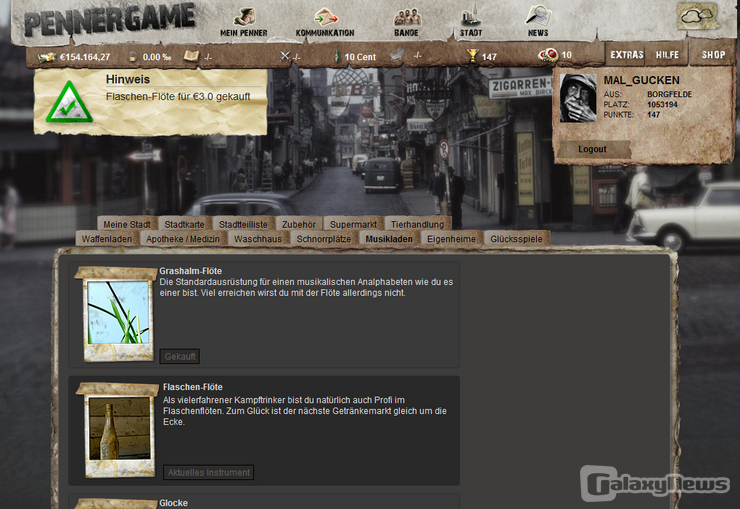Image resolution: width=740 pixels, height=509 pixels.
Task: Click the cloud weather icon at top right
Action: click(699, 16)
